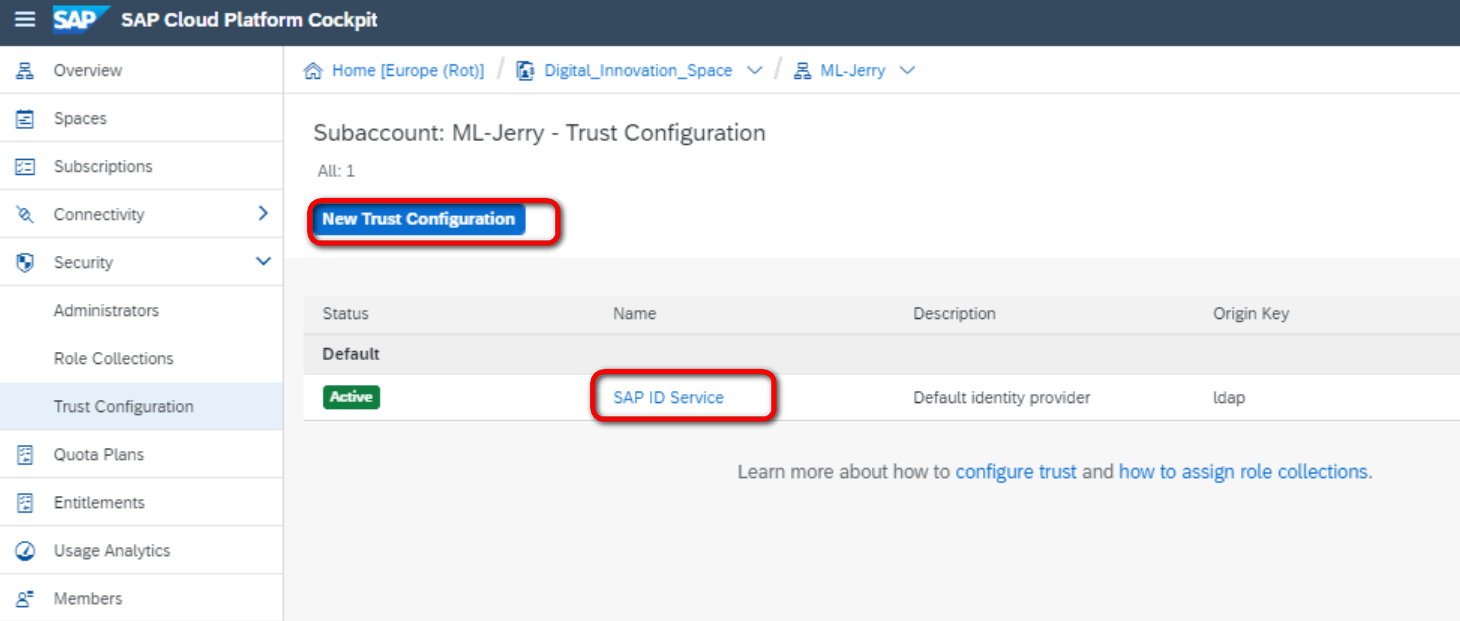Open Spaces in the sidebar

point(141,119)
